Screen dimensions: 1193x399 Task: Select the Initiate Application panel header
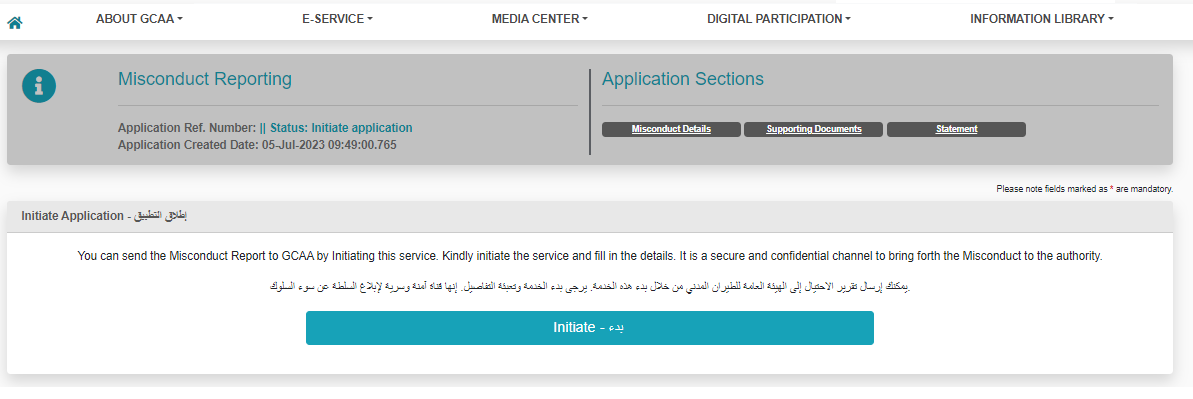point(590,217)
